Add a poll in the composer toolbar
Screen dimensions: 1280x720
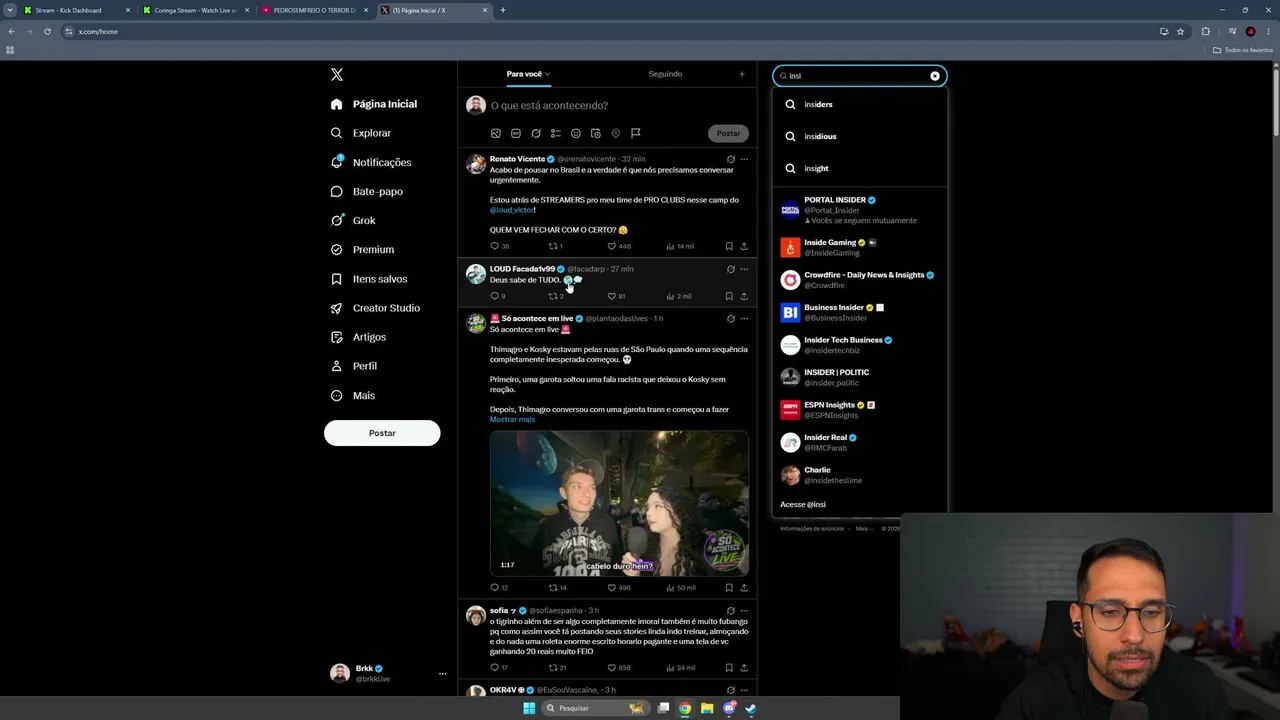[x=556, y=133]
